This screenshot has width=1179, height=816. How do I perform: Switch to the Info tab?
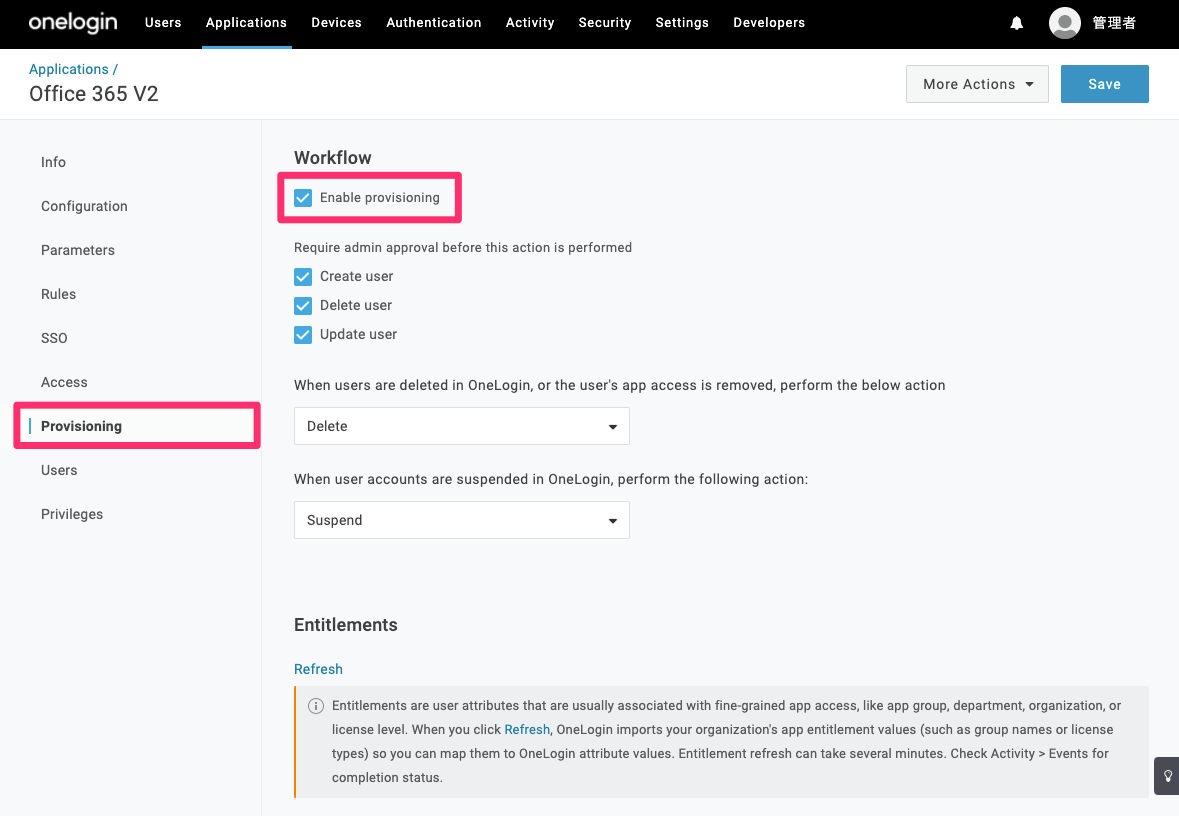pos(53,162)
